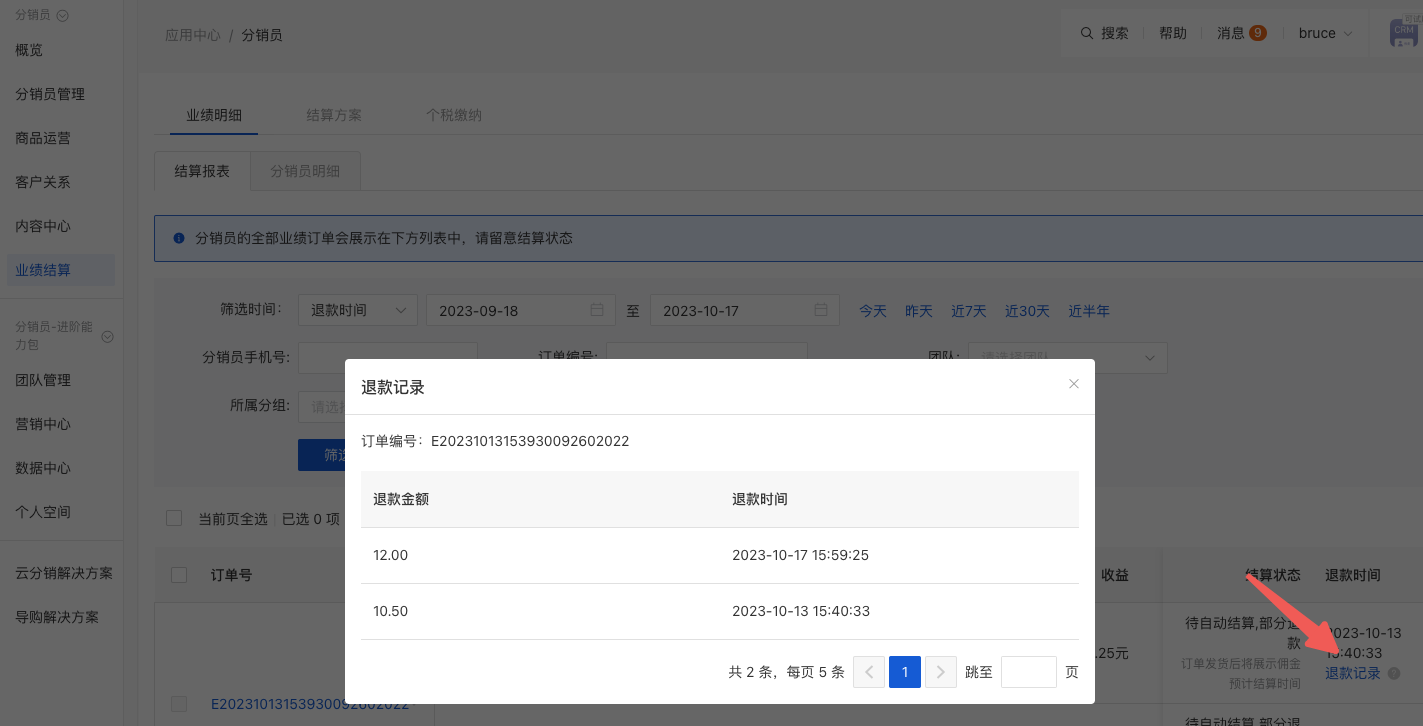The height and width of the screenshot is (726, 1423).
Task: Collapse the 分销员-进阶能力包 sidebar group
Action: pyautogui.click(x=108, y=337)
